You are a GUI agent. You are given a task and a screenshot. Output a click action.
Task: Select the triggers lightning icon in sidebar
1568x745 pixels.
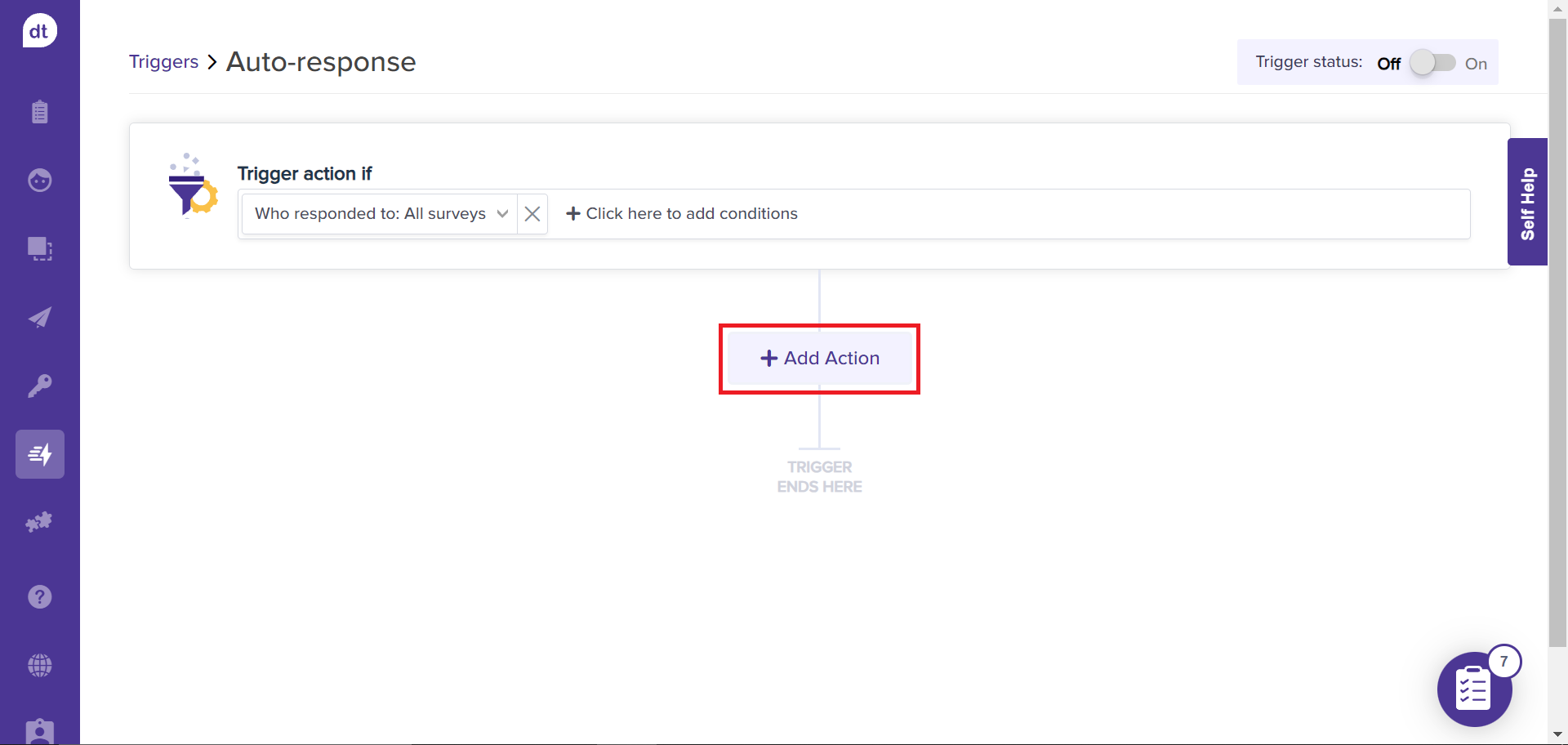39,454
